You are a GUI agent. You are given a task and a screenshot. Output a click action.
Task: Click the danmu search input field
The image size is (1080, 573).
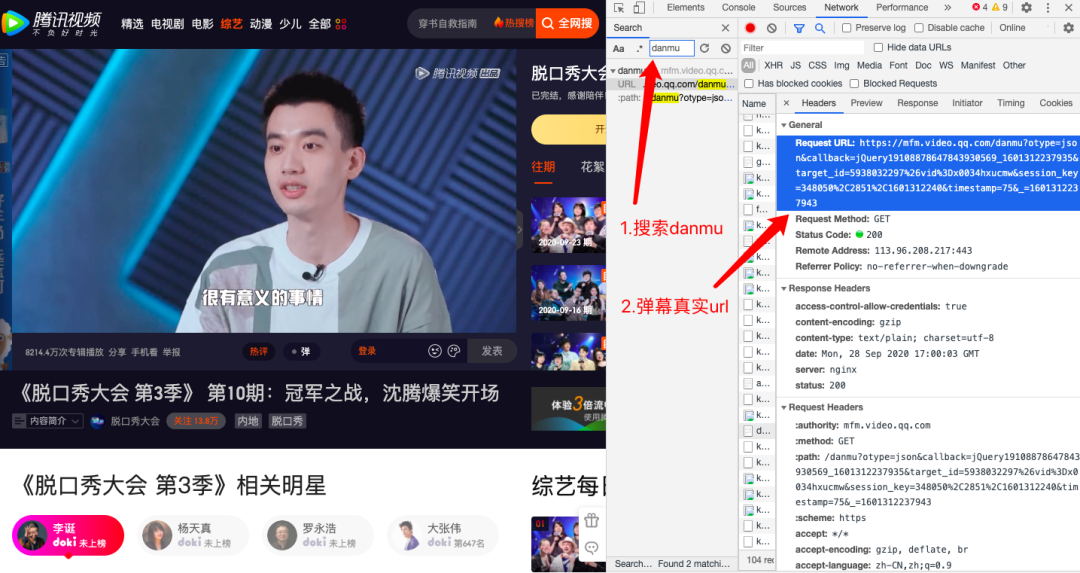click(672, 48)
